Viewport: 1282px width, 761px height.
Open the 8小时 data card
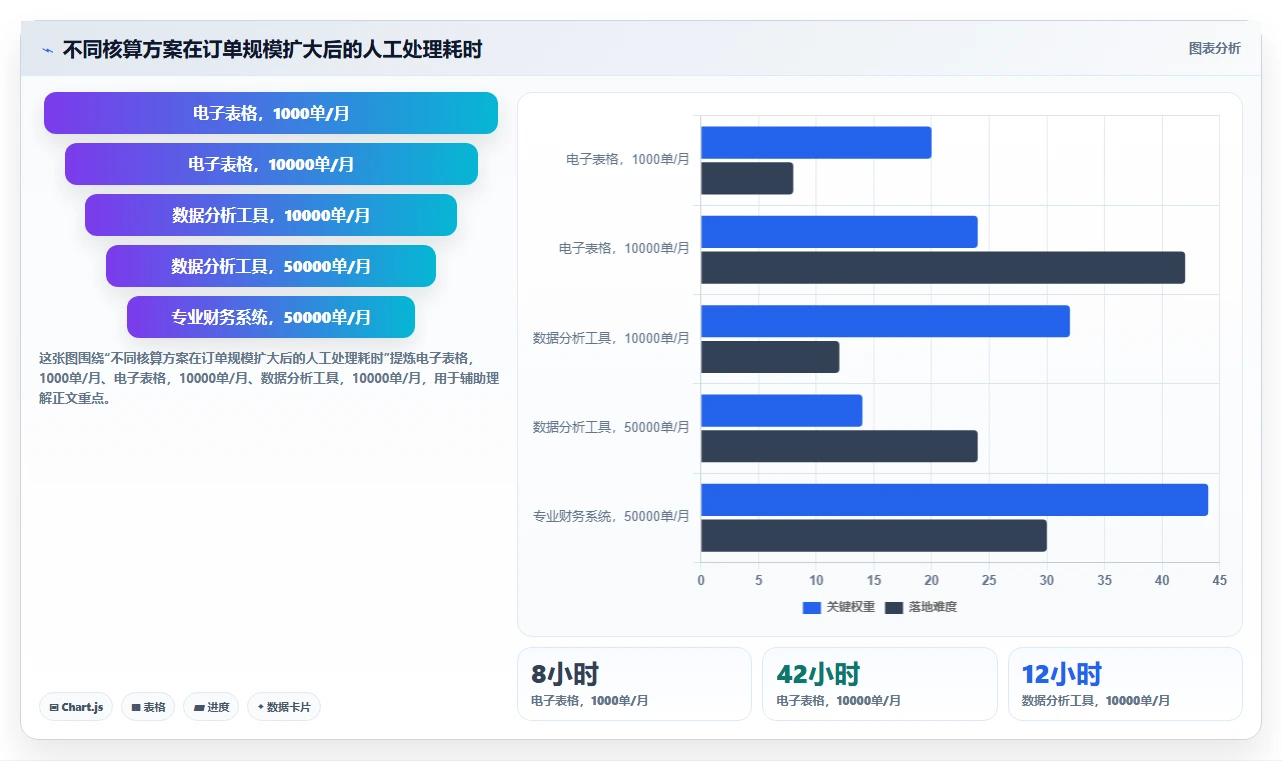click(x=634, y=684)
